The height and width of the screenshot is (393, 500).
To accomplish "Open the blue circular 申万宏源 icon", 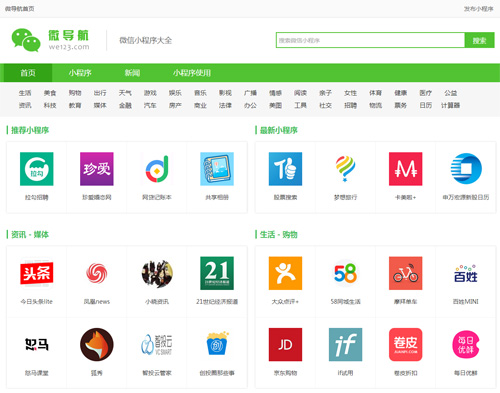I will pyautogui.click(x=466, y=169).
